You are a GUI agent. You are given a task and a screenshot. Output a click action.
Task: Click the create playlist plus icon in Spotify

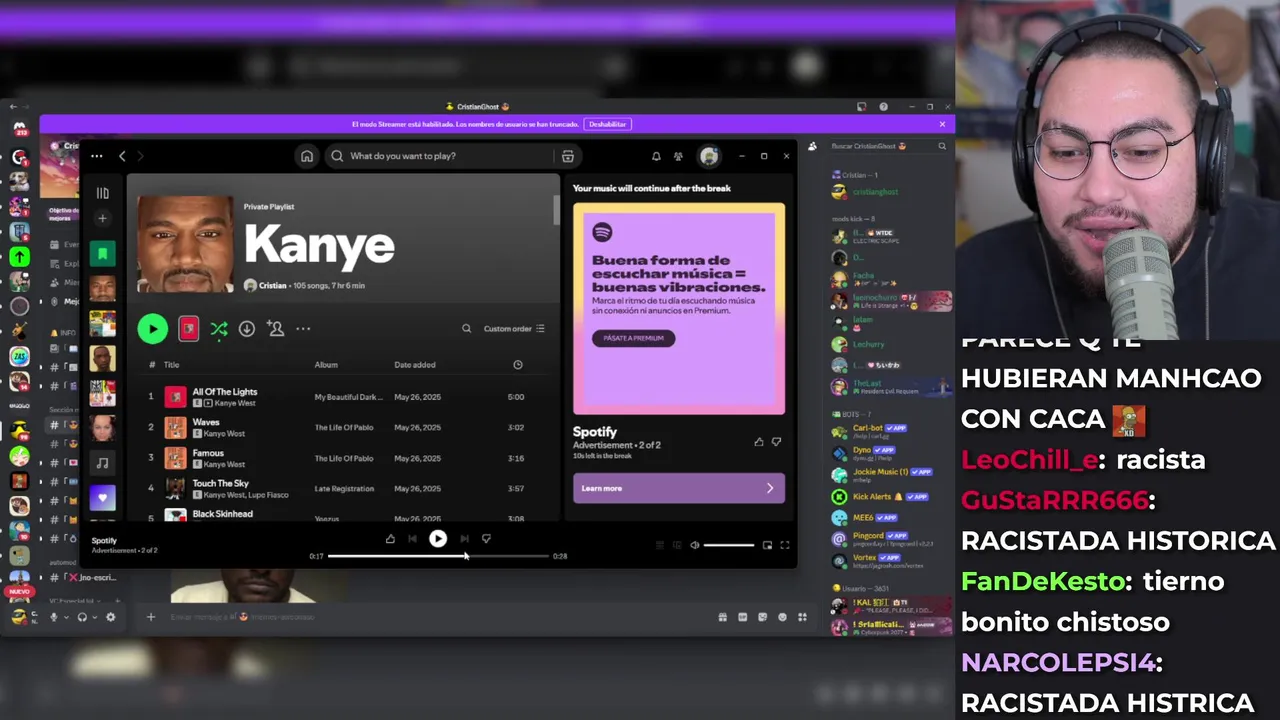(102, 218)
